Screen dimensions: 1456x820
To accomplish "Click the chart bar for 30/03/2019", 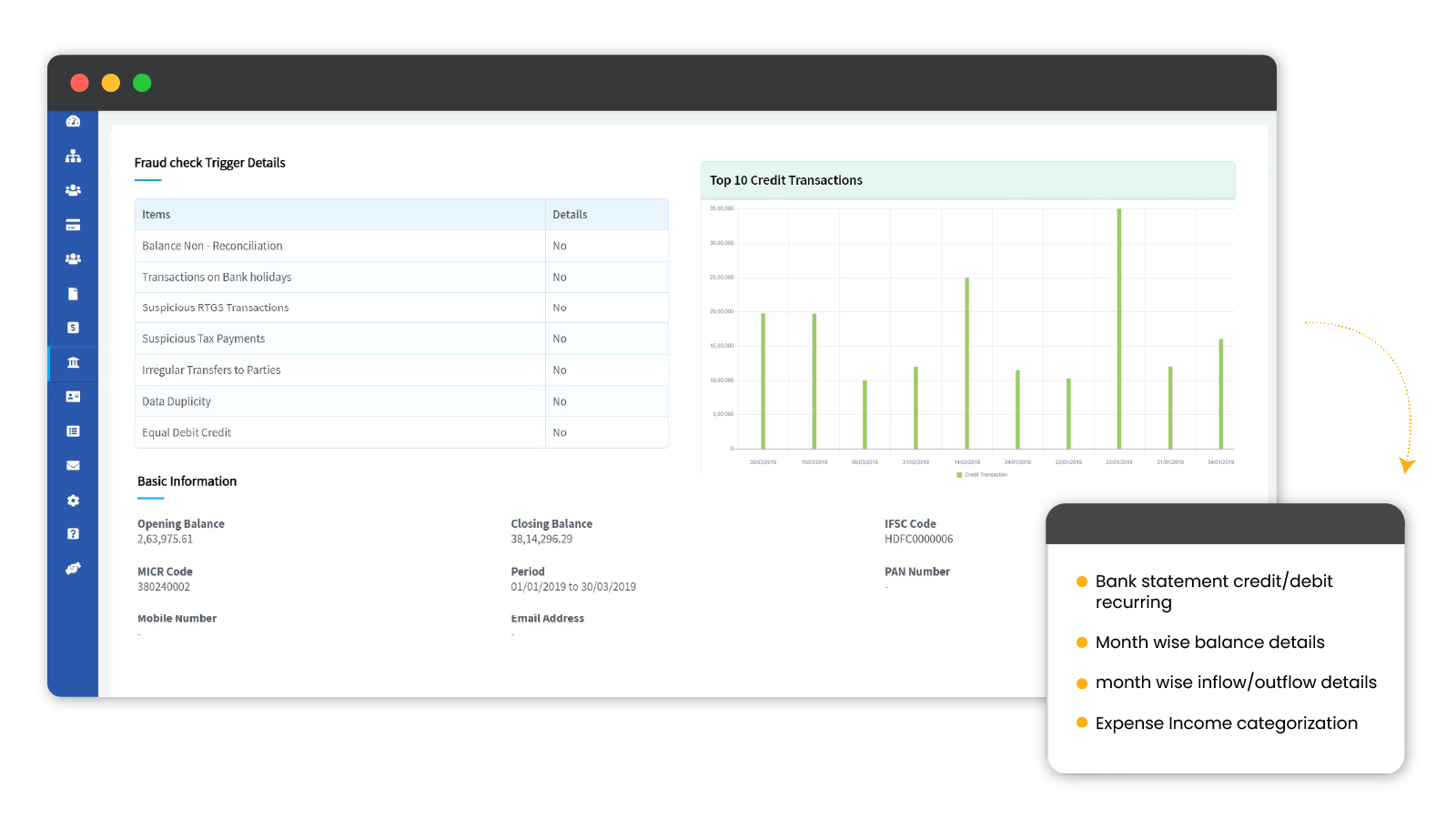I will (x=763, y=381).
